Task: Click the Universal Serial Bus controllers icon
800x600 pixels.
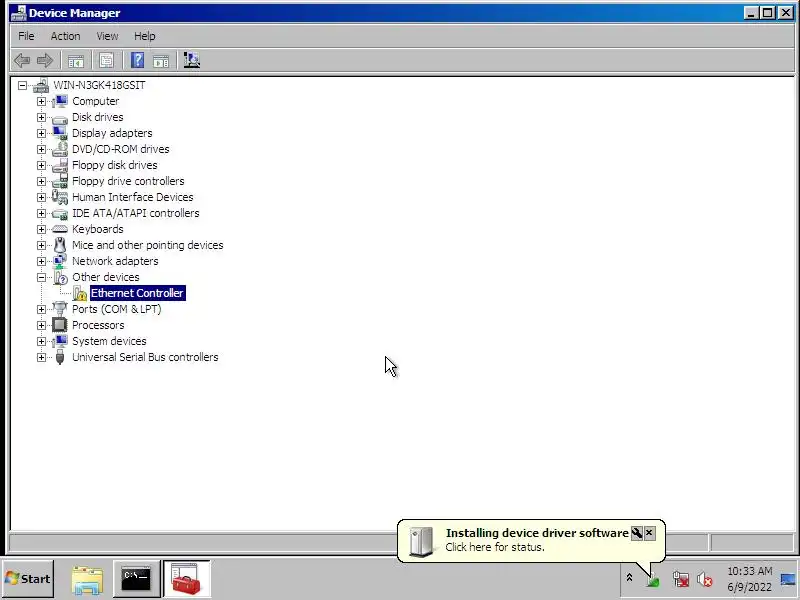Action: tap(60, 357)
